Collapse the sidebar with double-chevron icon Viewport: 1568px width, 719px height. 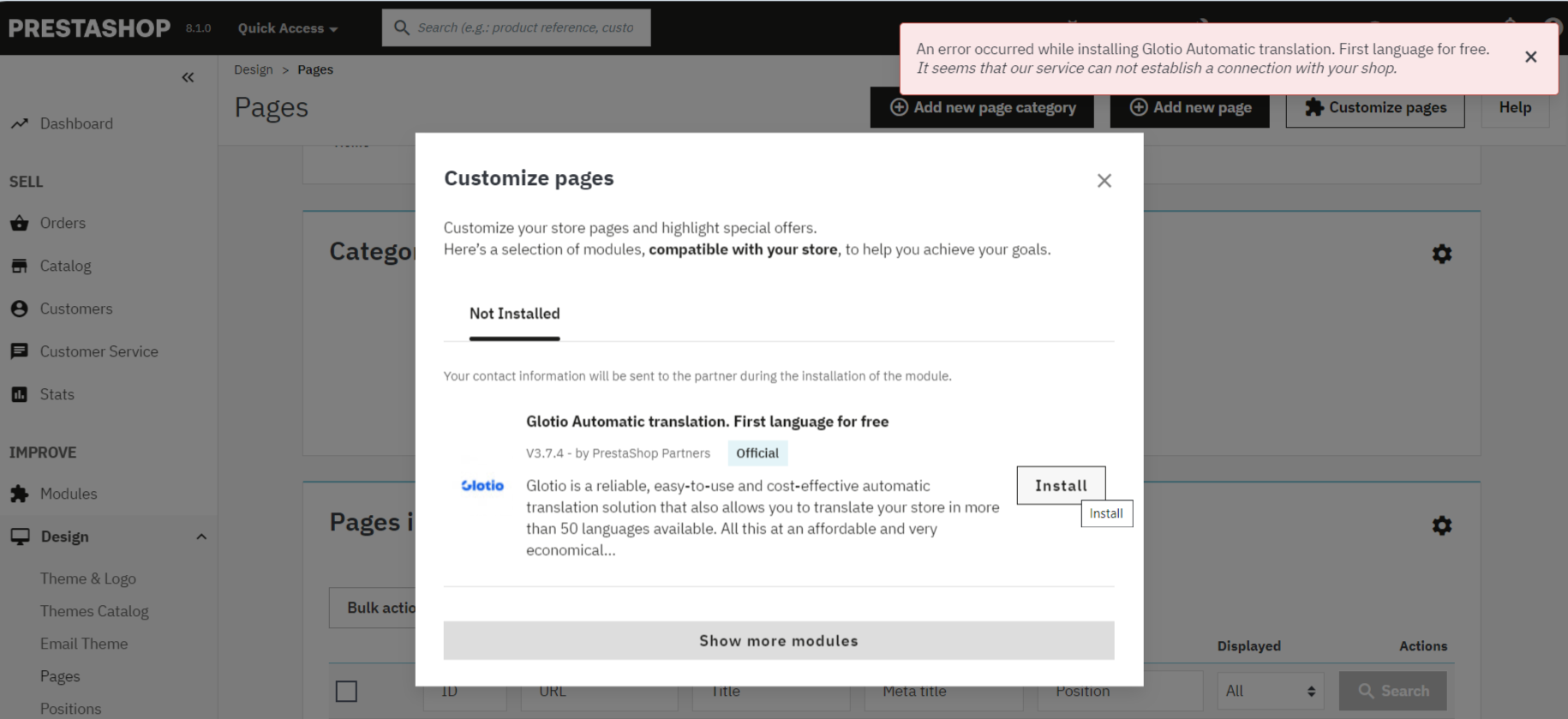(188, 77)
